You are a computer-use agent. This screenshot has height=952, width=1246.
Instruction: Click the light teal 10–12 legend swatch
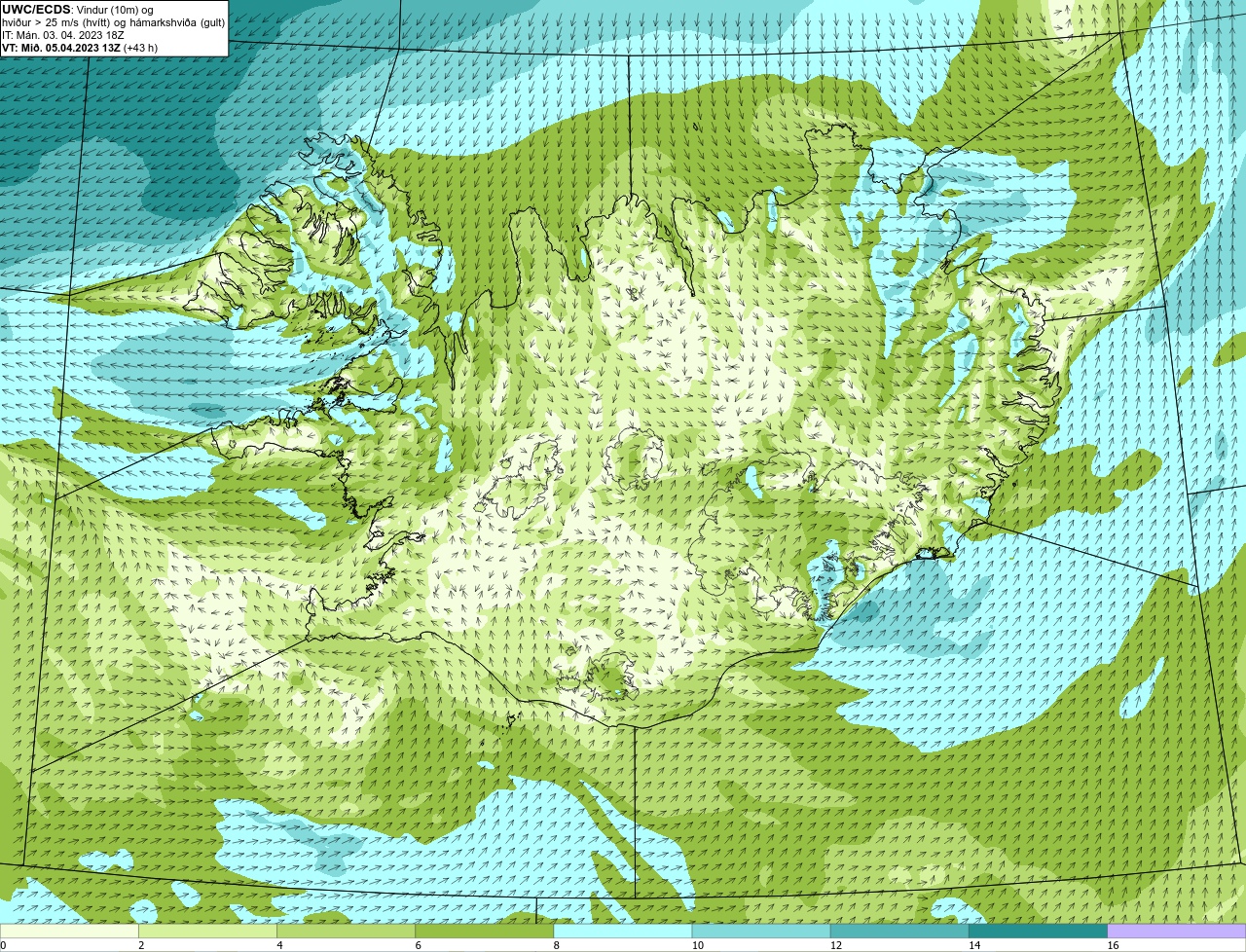coord(761,931)
